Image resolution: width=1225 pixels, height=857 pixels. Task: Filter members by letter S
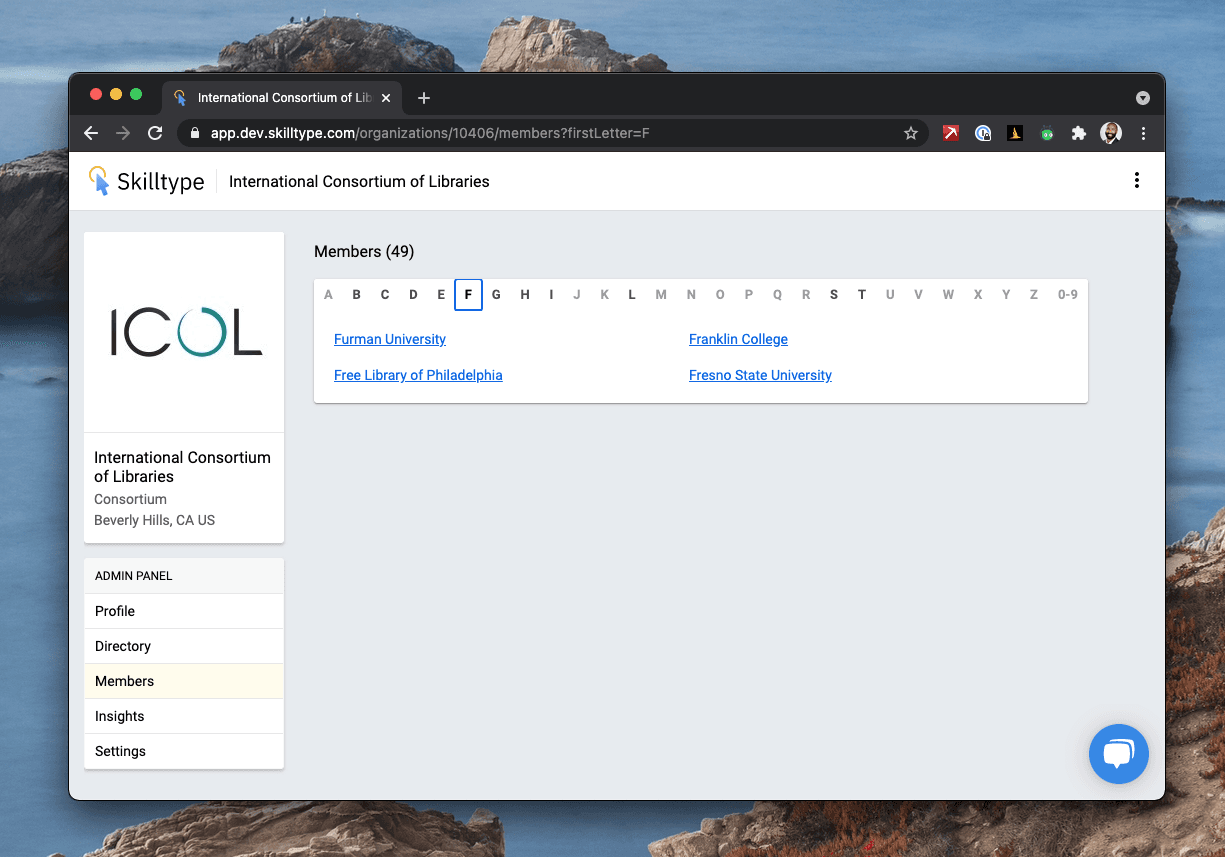pos(833,295)
